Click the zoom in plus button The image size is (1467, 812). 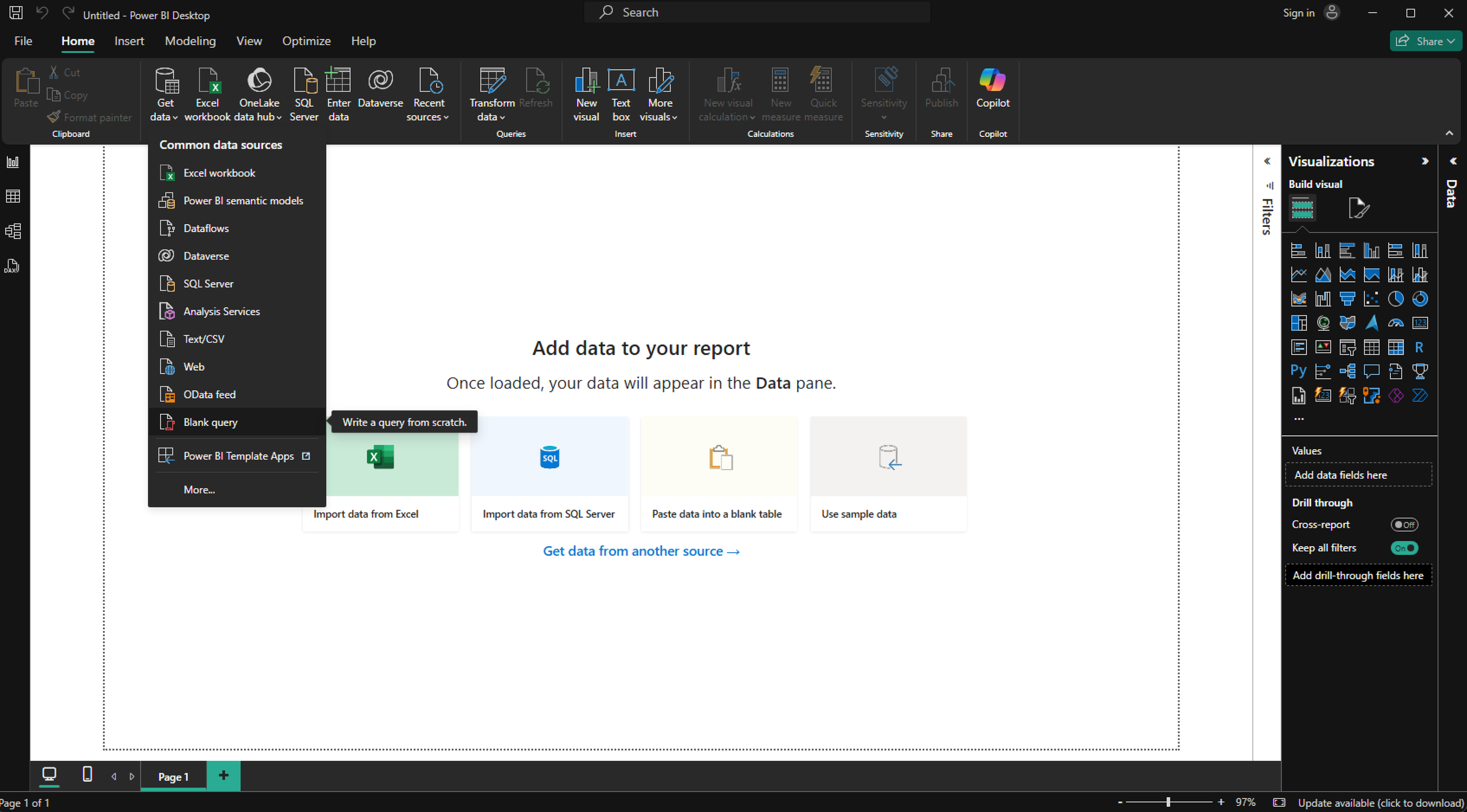tap(1221, 803)
